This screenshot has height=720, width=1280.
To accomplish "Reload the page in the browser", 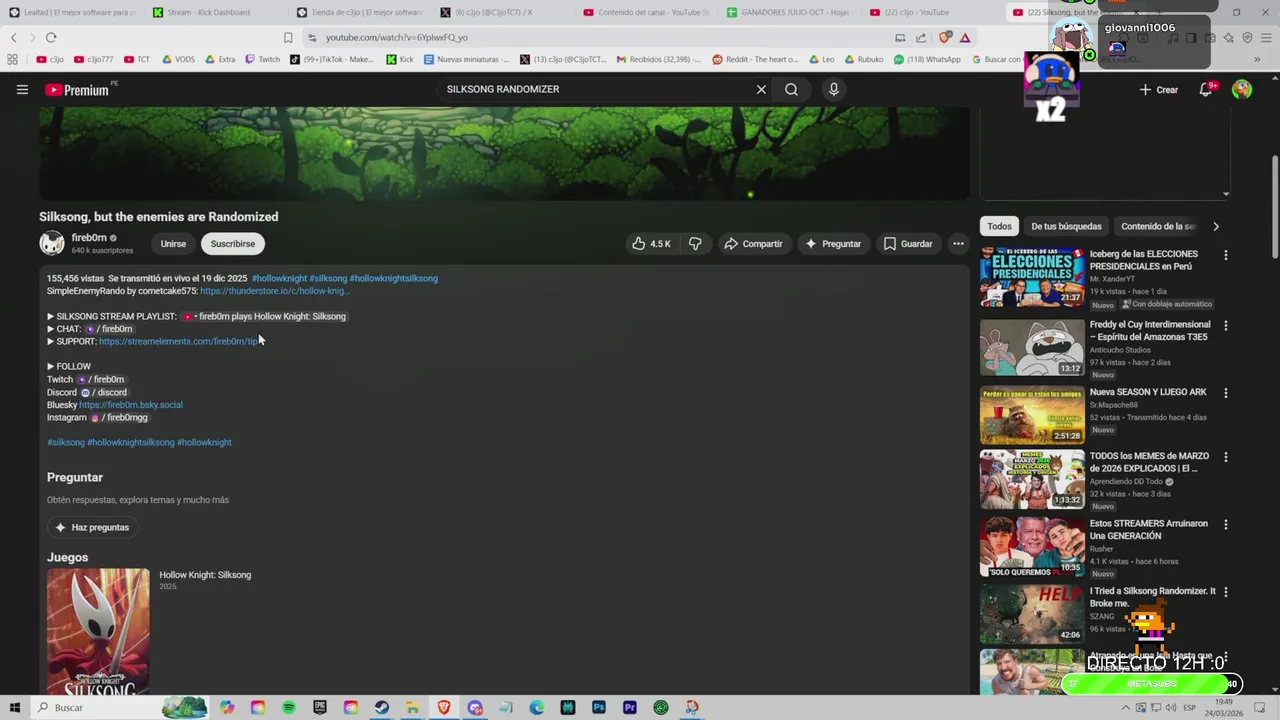I will 51,37.
